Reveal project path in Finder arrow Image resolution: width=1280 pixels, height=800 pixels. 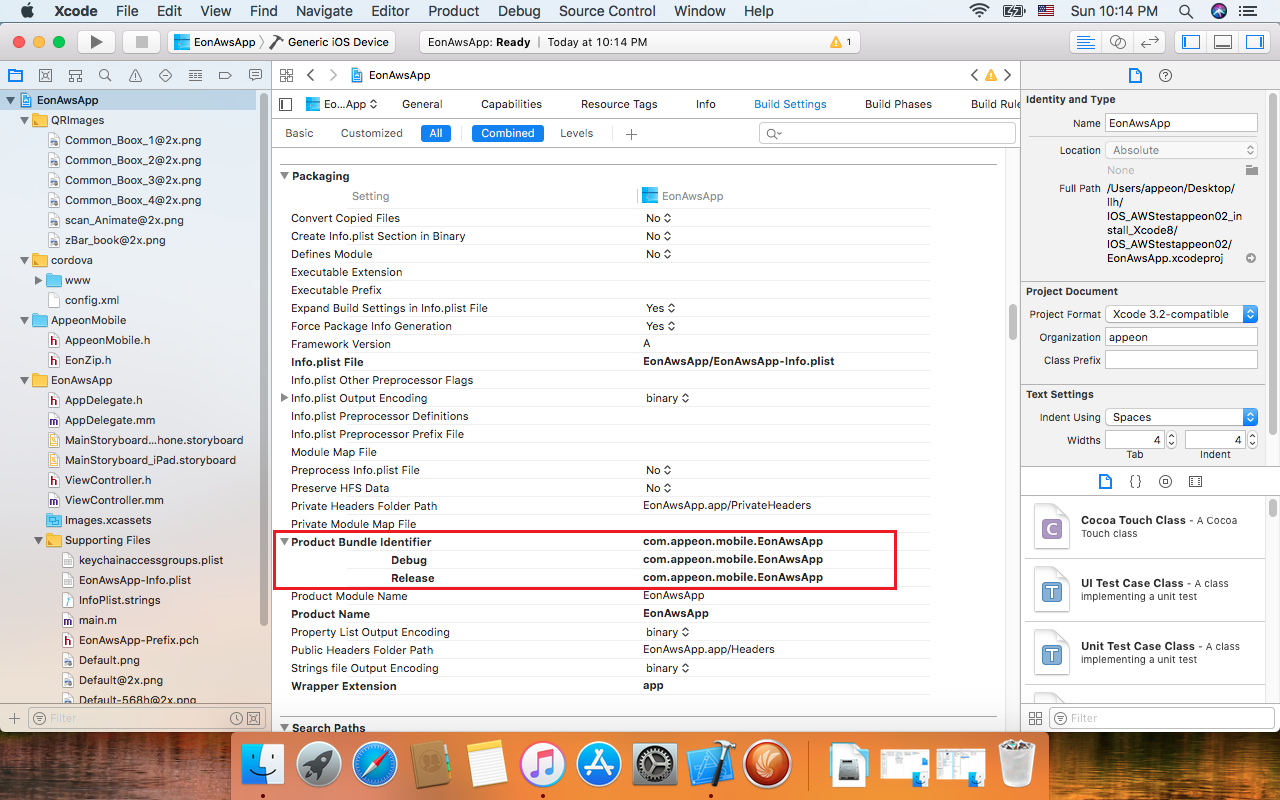(1250, 258)
